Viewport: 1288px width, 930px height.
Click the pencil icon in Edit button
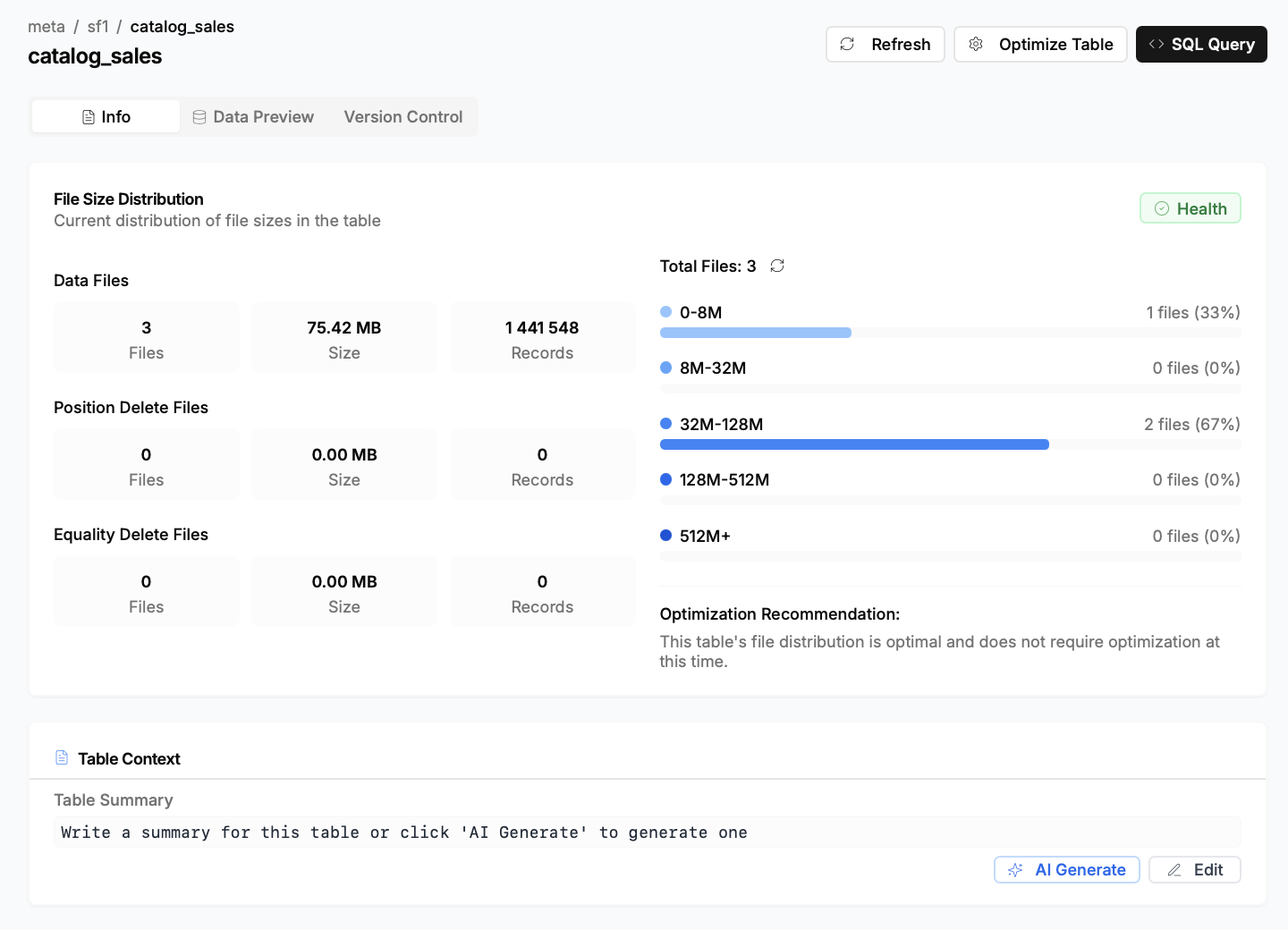point(1174,870)
